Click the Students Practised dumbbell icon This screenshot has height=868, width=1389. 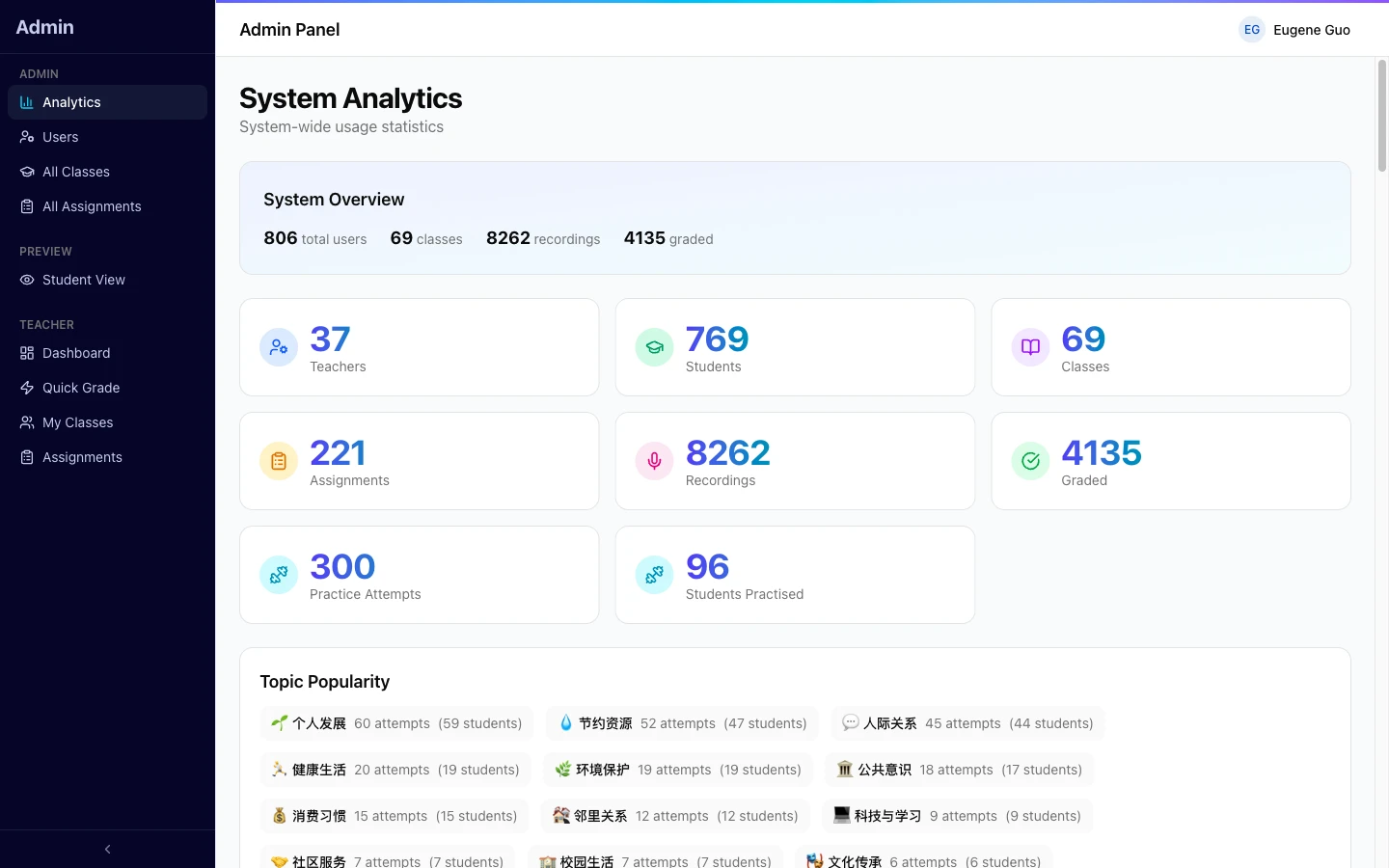[655, 575]
